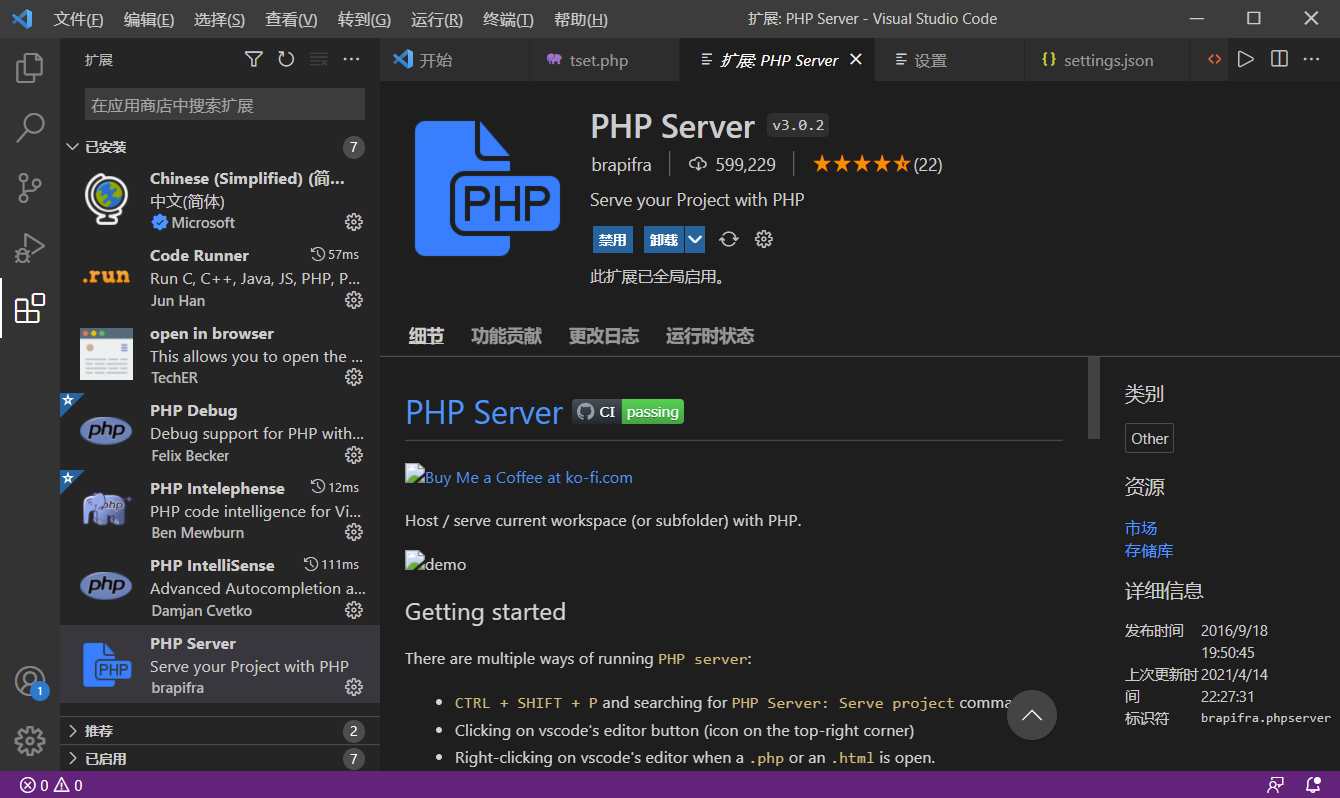
Task: Collapse the 已安装 installed section
Action: pos(220,147)
